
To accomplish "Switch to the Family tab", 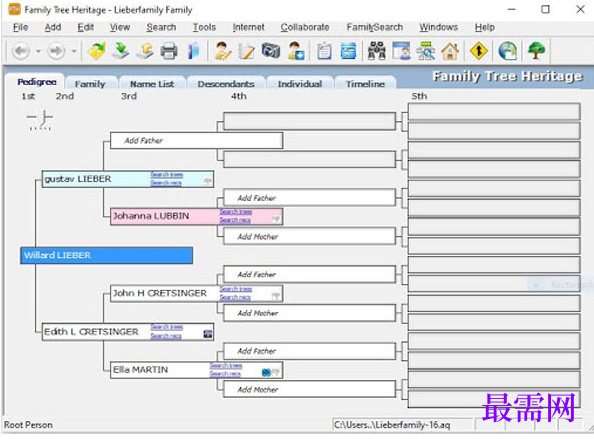I will pos(90,84).
